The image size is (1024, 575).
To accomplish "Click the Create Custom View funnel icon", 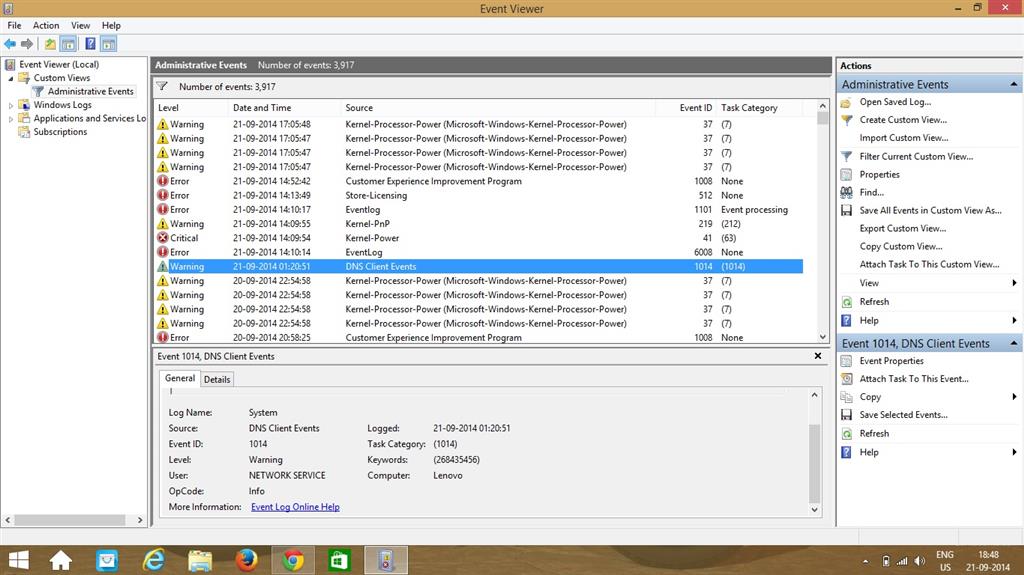I will pyautogui.click(x=846, y=120).
